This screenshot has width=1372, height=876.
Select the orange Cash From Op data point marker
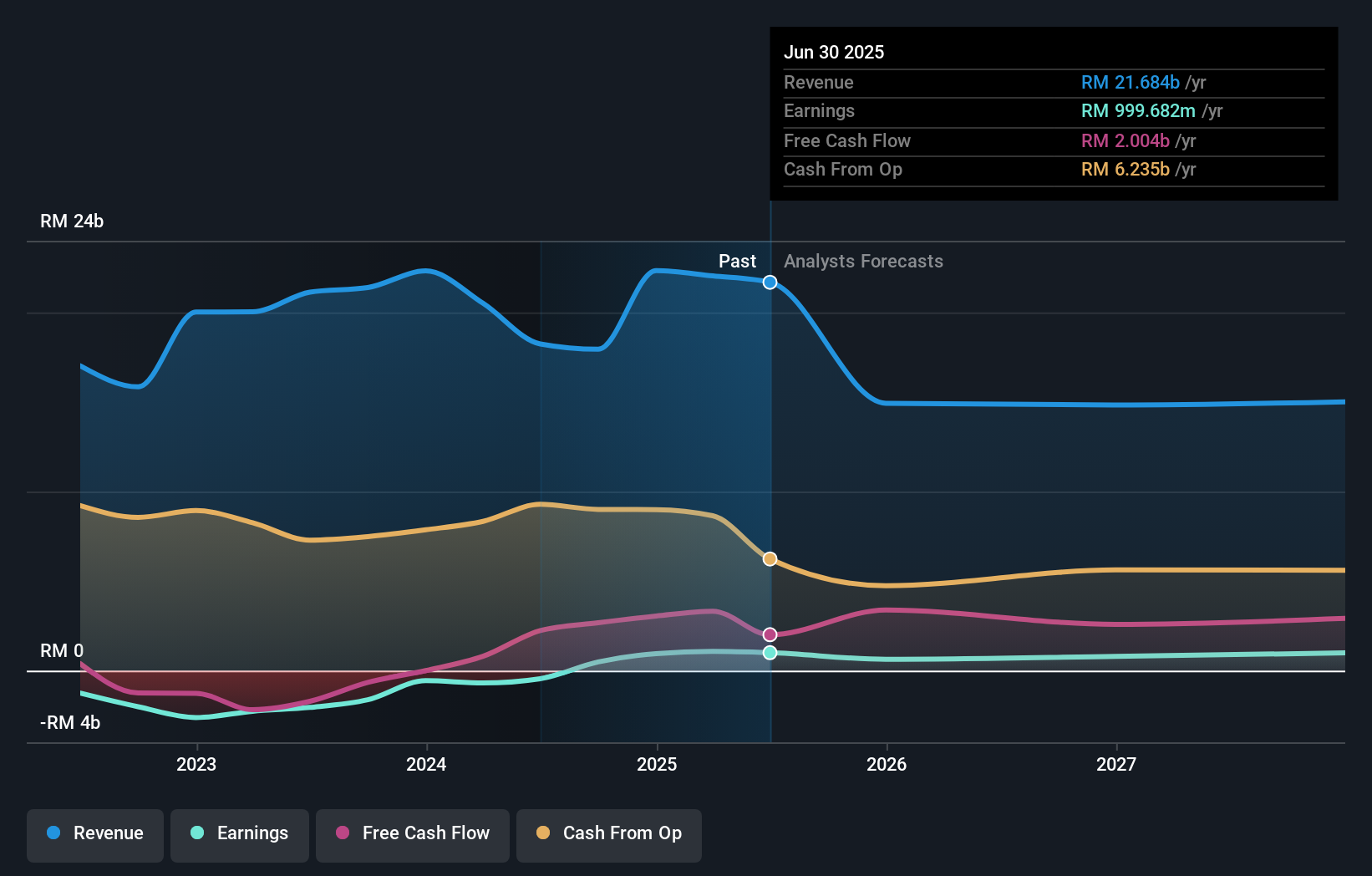769,558
